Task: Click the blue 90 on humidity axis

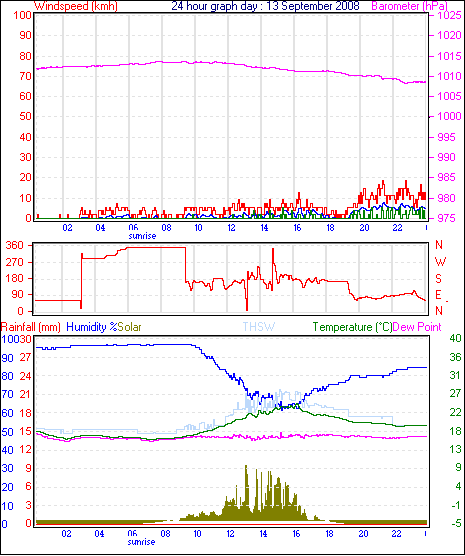Action: pos(7,358)
